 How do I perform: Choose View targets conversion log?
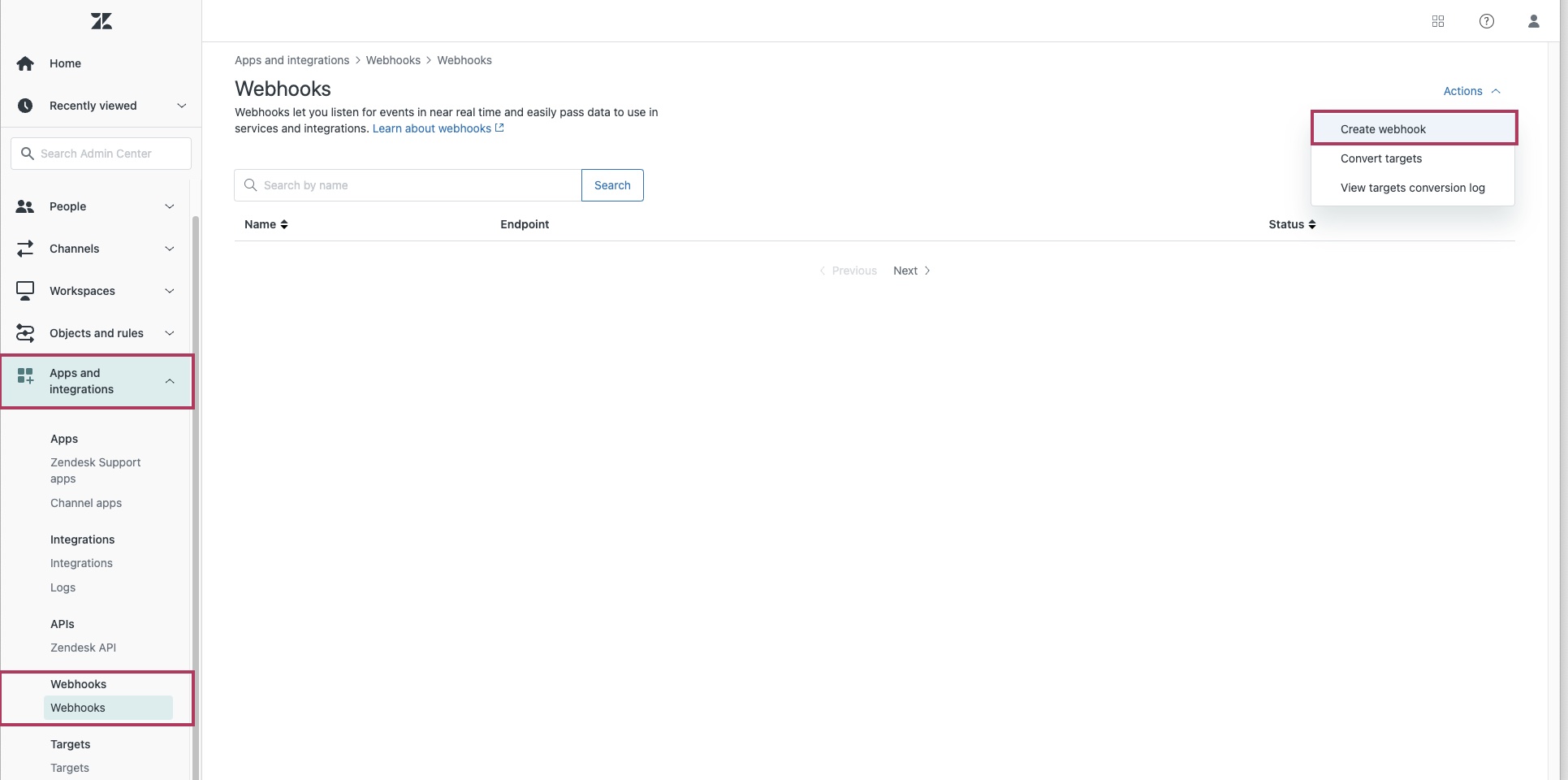tap(1413, 188)
